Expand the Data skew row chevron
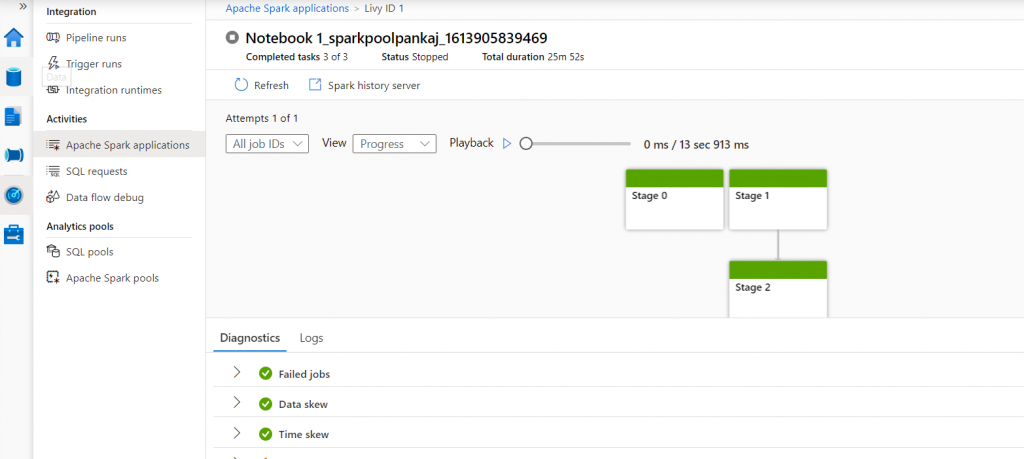 tap(237, 403)
